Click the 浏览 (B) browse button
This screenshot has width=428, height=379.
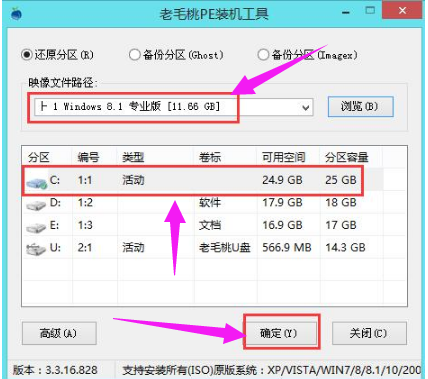point(360,107)
